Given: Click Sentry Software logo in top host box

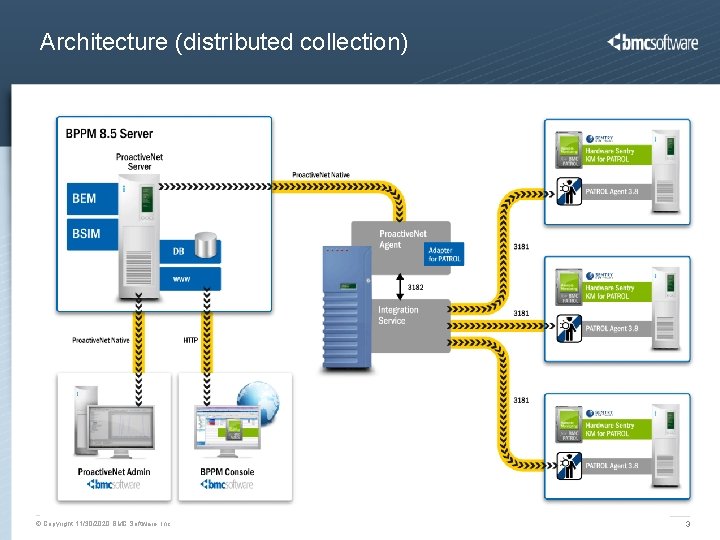Looking at the screenshot, I should (599, 139).
